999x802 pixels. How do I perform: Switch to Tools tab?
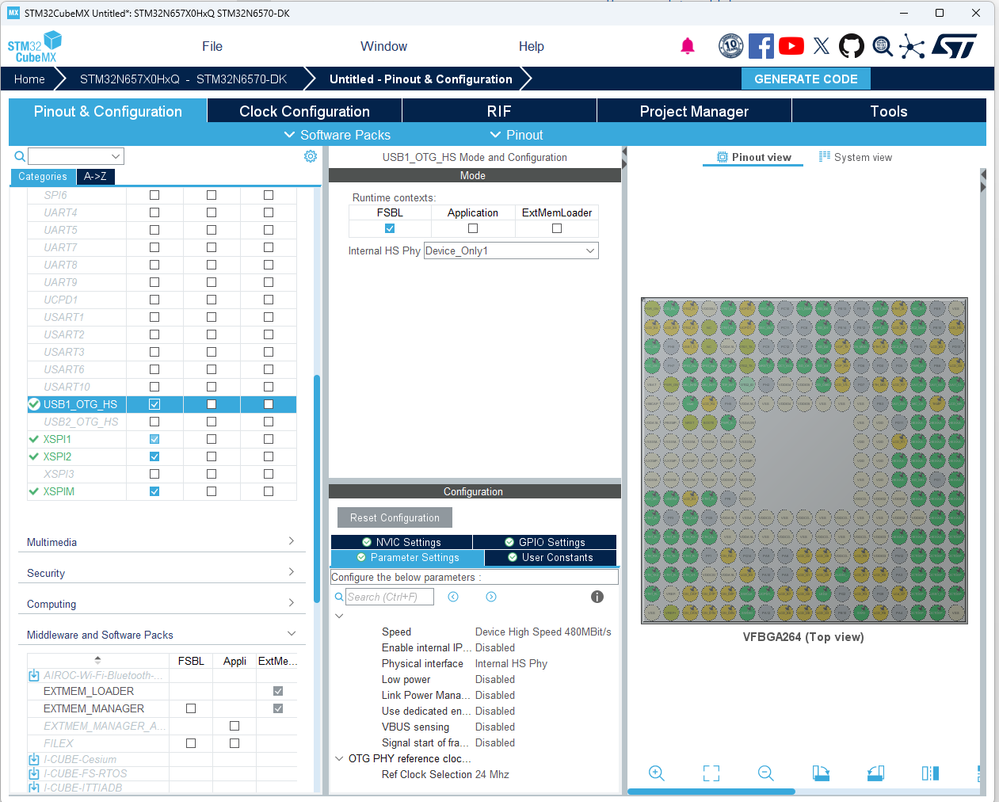889,111
